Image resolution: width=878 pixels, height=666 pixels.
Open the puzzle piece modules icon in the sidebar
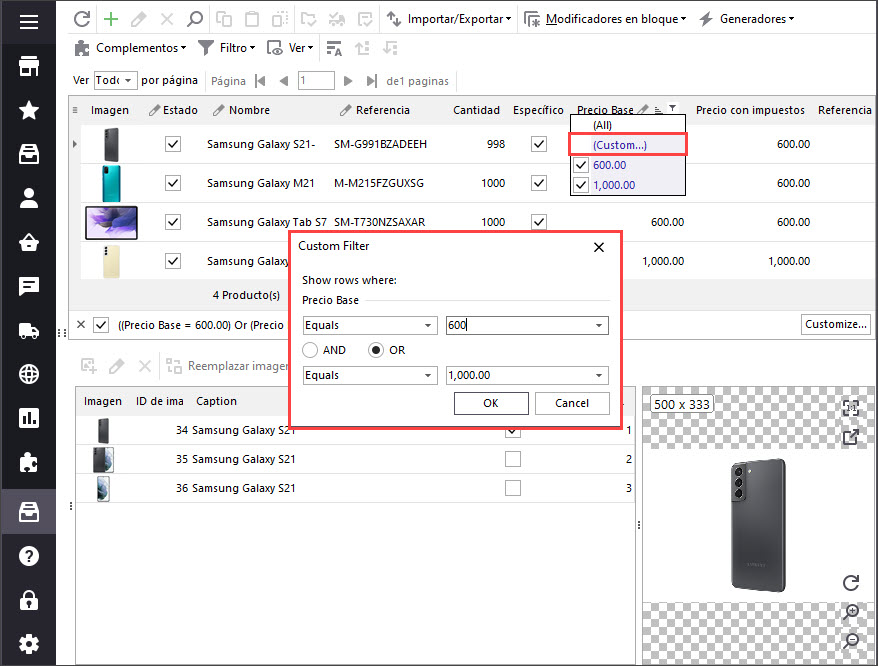(29, 463)
